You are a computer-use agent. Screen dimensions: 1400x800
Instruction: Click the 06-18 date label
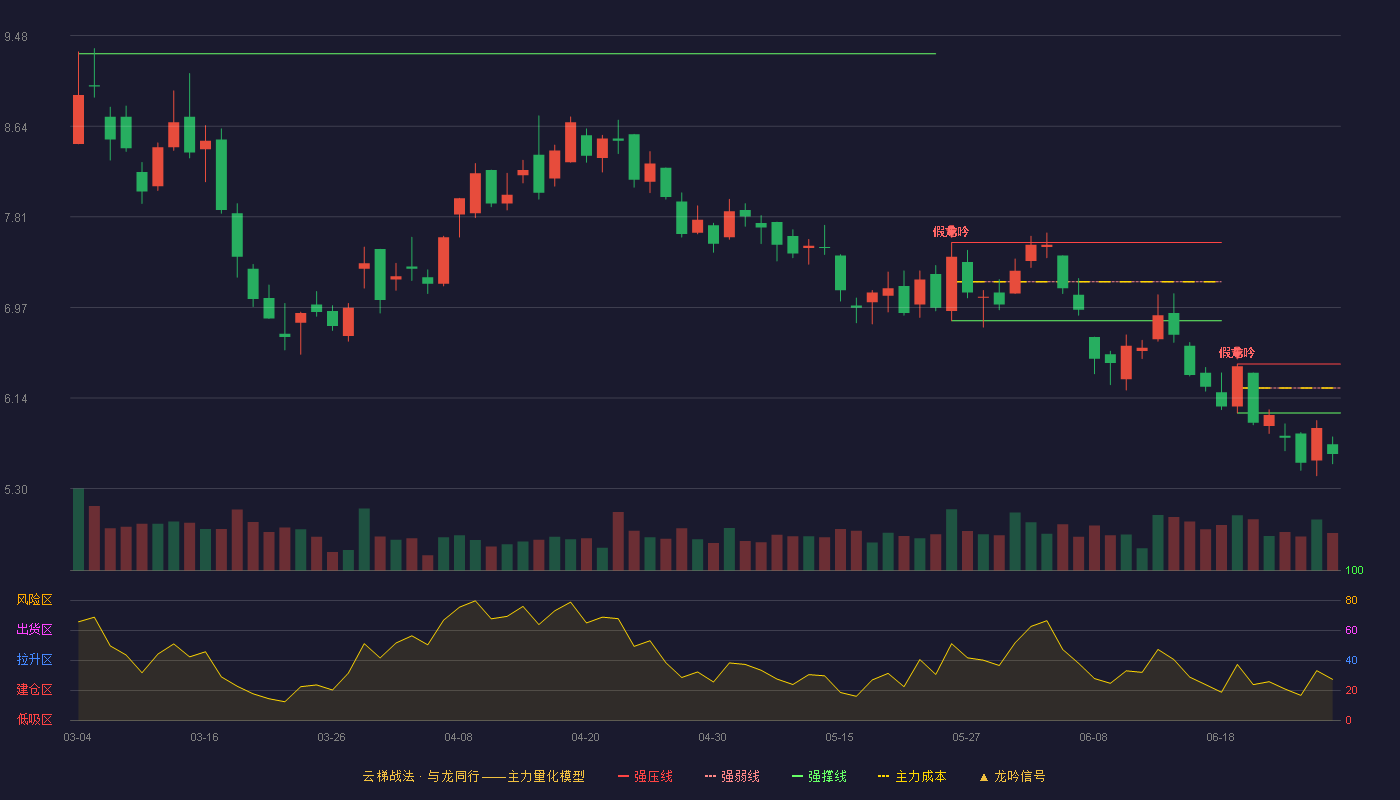[1220, 737]
